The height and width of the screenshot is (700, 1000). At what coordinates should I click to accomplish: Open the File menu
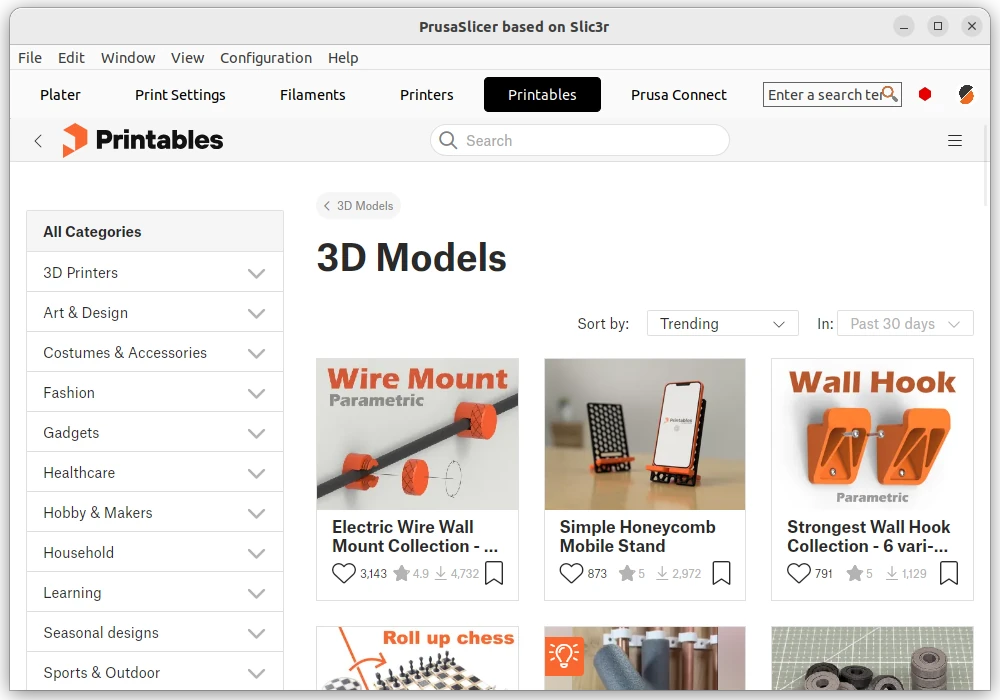(30, 58)
